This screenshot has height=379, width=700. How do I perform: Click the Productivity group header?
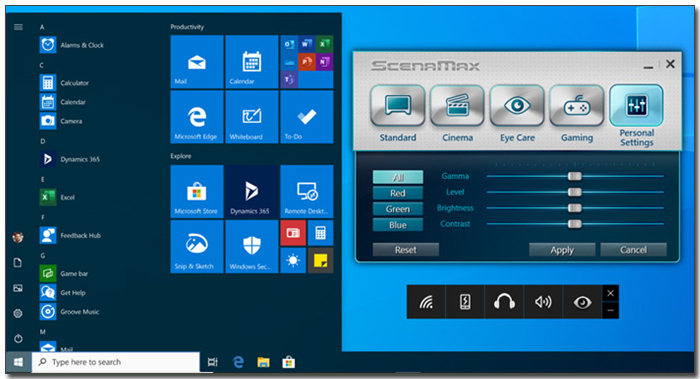[x=187, y=27]
